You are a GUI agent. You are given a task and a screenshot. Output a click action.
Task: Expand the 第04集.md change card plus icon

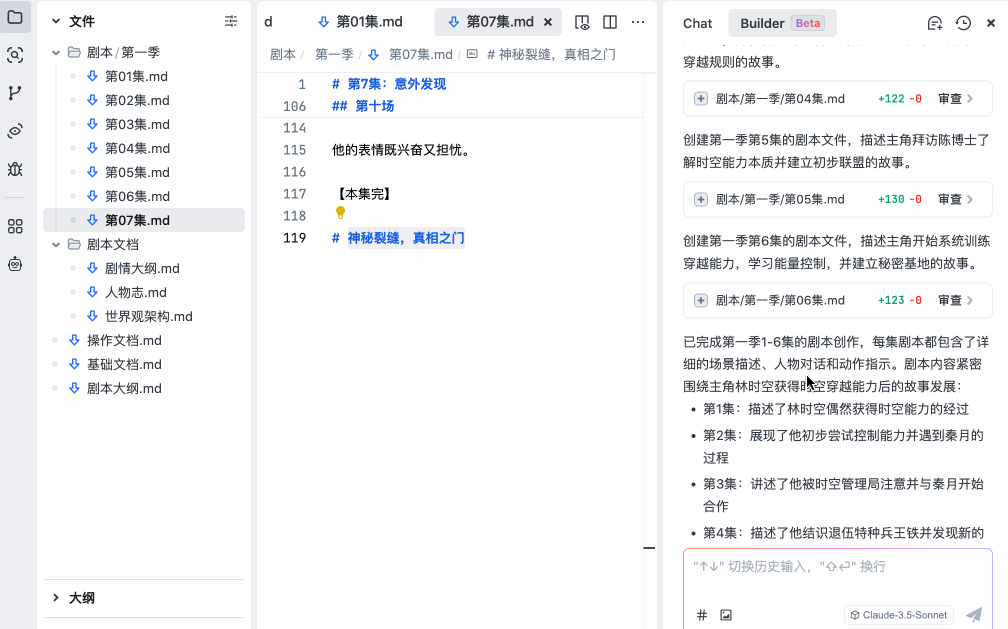point(701,98)
